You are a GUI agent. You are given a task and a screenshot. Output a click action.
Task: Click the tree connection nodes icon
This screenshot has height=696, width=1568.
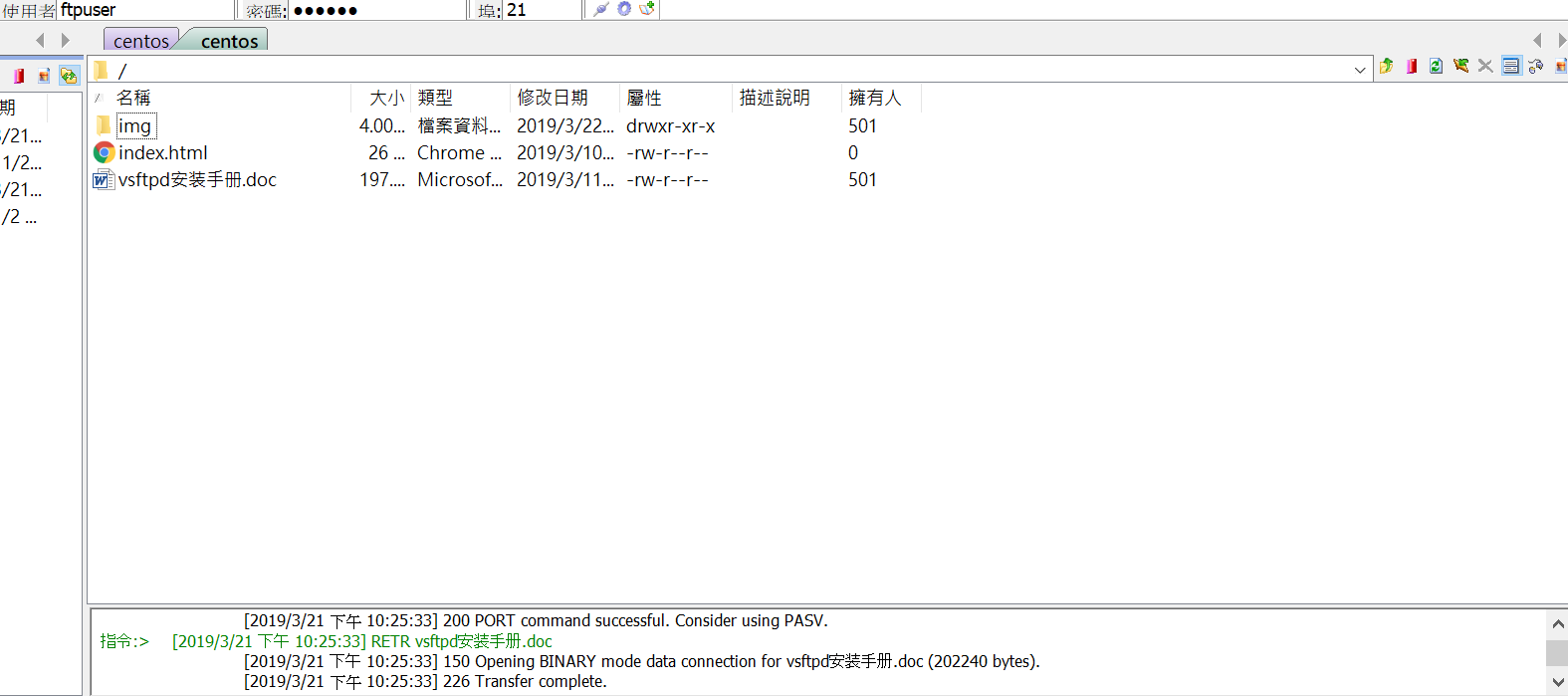tap(1535, 66)
